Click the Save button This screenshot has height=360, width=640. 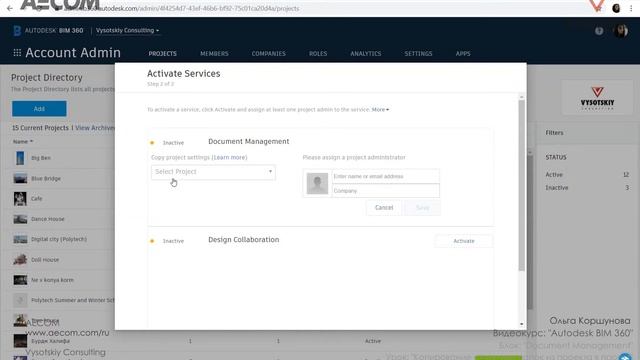point(422,208)
